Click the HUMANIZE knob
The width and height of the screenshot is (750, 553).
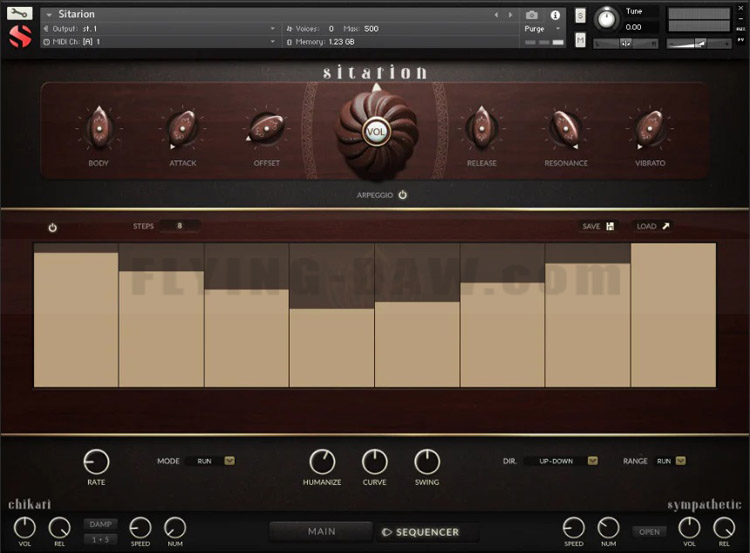[x=322, y=462]
